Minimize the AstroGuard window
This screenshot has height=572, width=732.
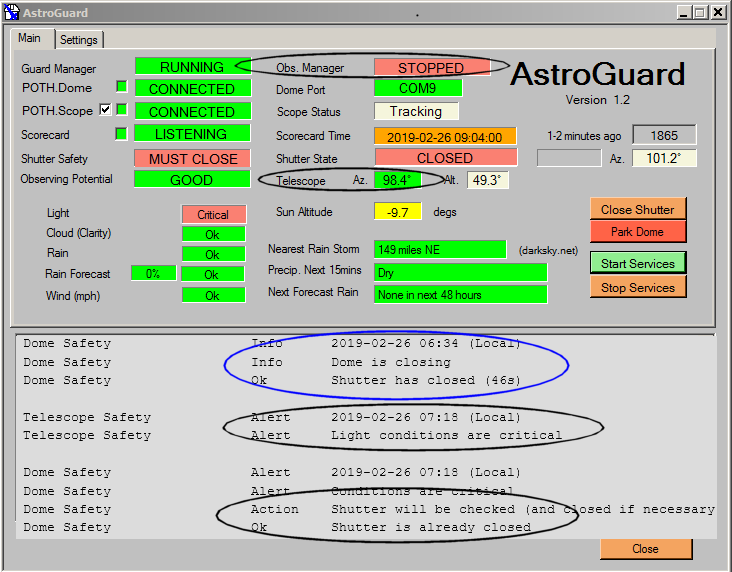(683, 13)
